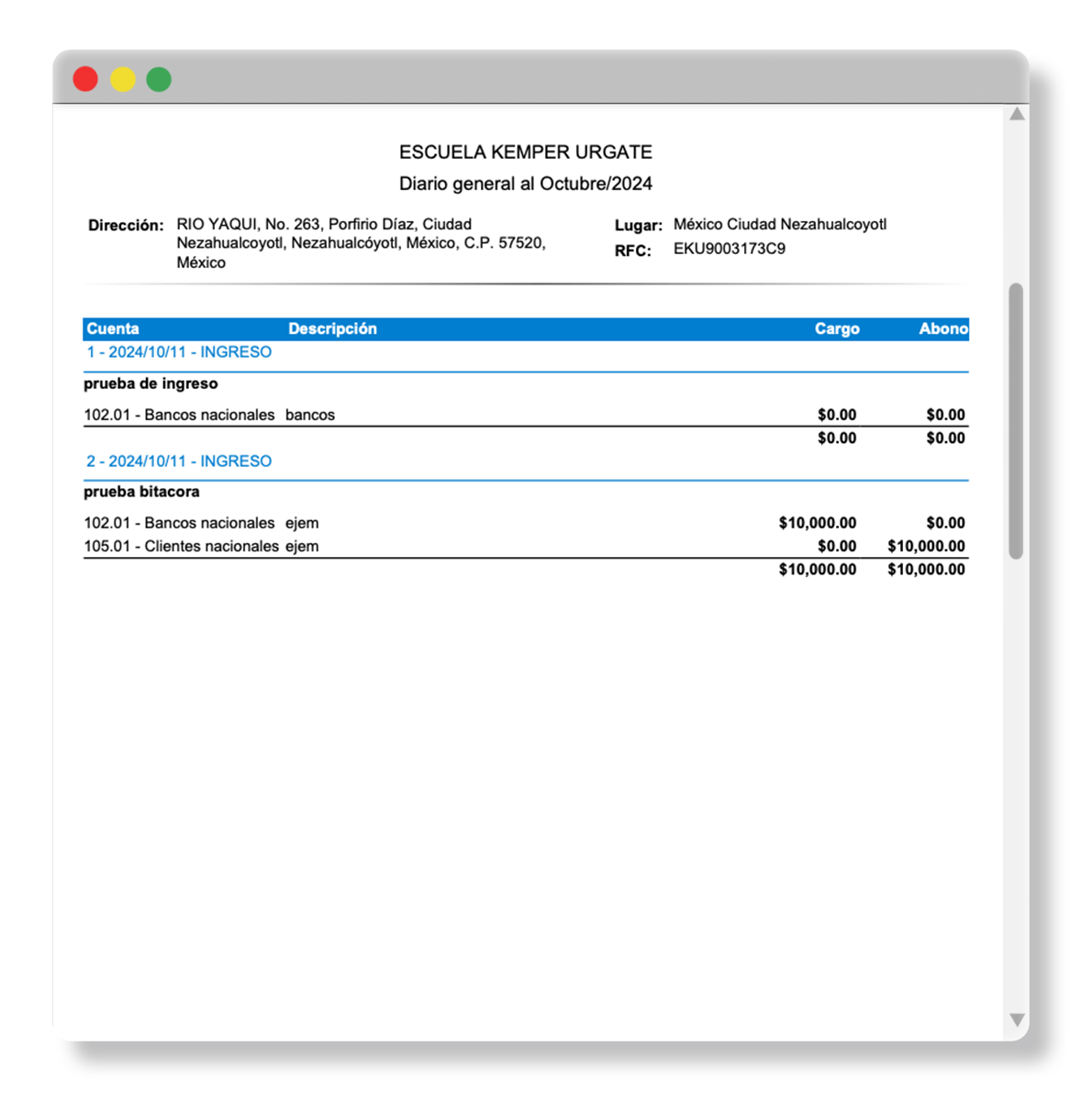Click the ESCUELA KEMPER URGATE title
Image resolution: width=1092 pixels, height=1101 pixels.
click(x=525, y=152)
